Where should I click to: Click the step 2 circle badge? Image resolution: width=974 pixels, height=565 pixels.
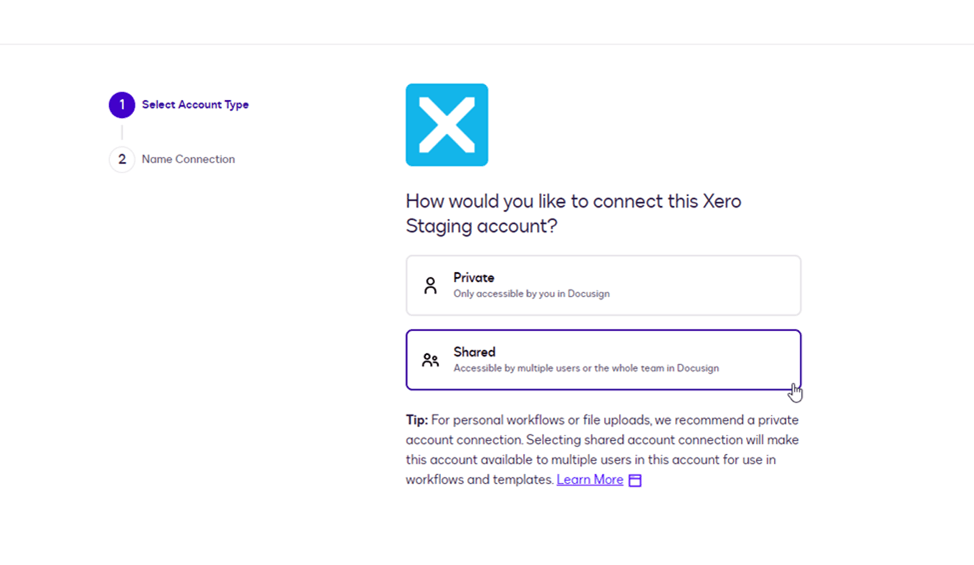click(122, 159)
